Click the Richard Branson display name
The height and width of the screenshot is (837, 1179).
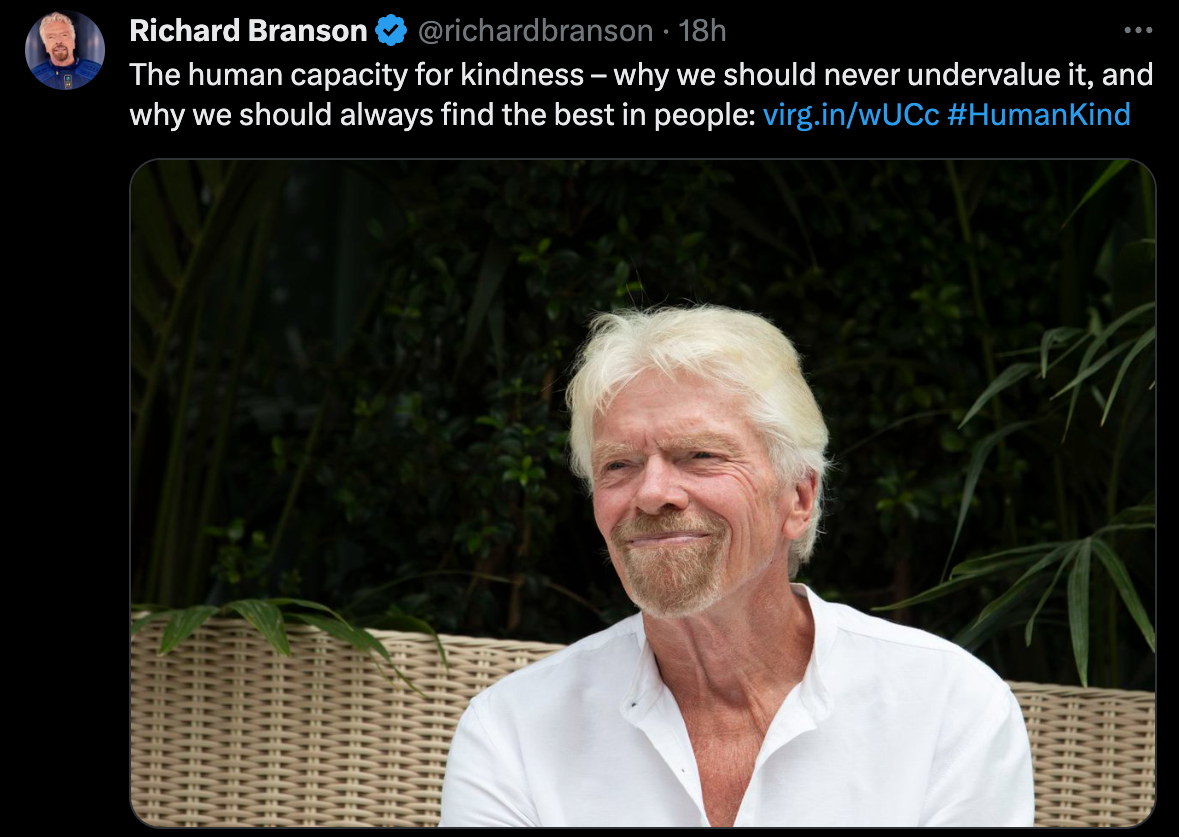click(x=248, y=31)
